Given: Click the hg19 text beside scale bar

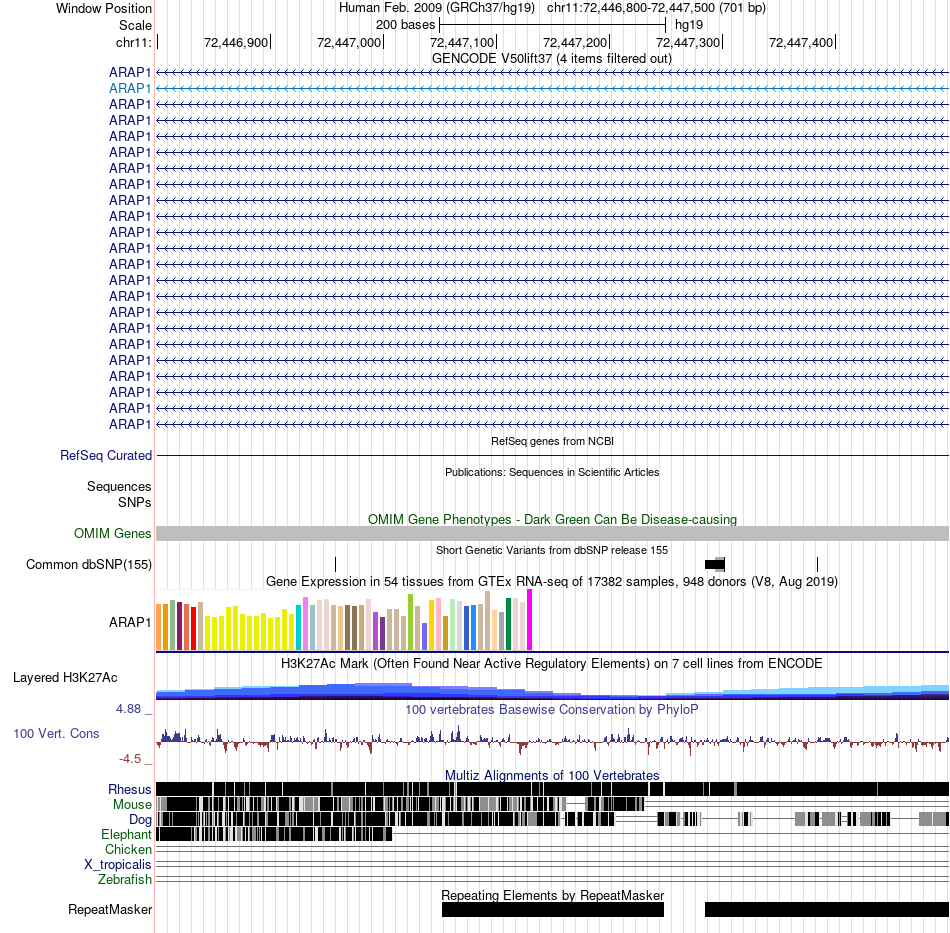Looking at the screenshot, I should click(689, 25).
